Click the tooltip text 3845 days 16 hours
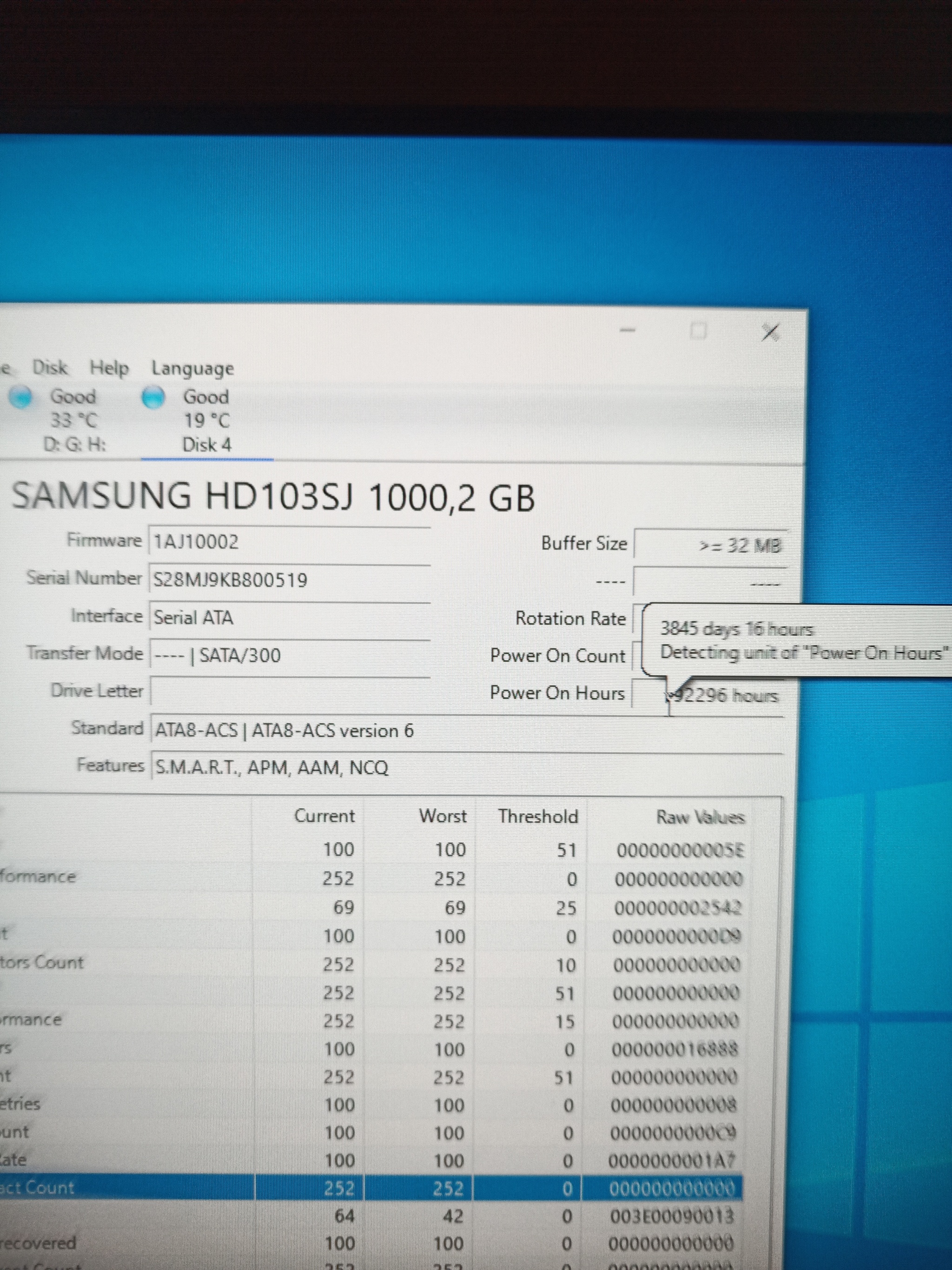Viewport: 952px width, 1270px height. click(737, 629)
